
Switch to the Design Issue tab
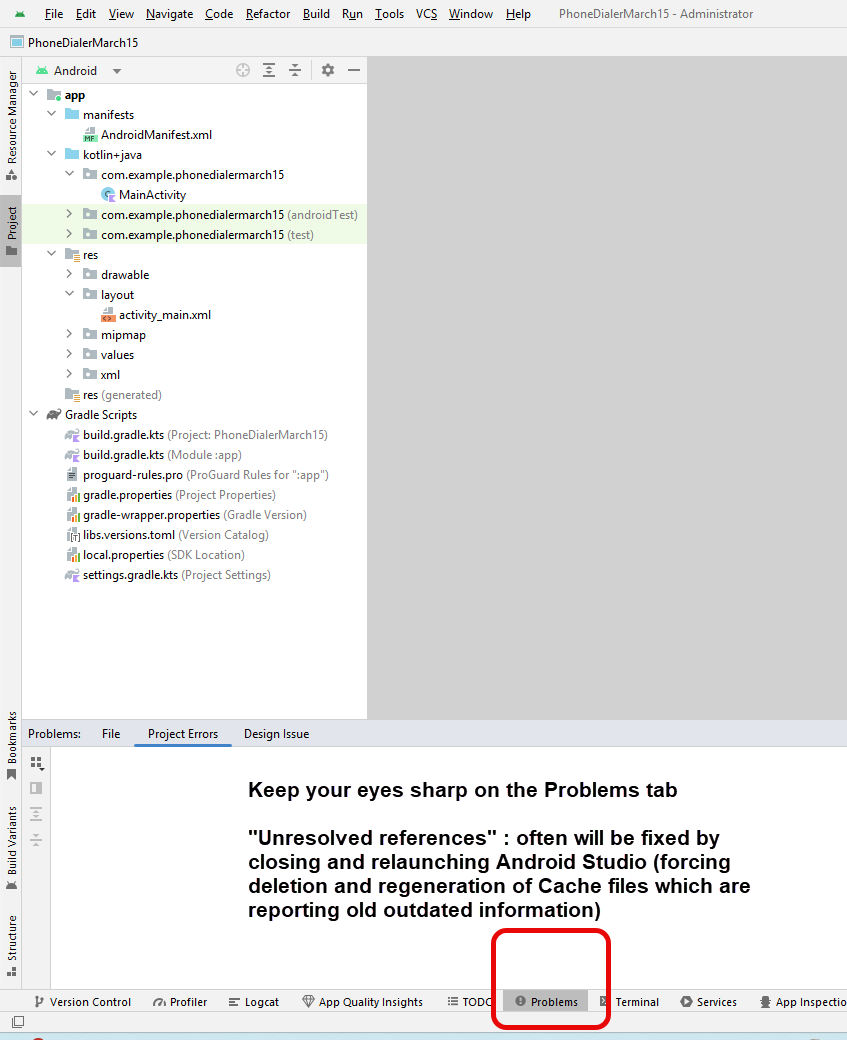[x=277, y=734]
